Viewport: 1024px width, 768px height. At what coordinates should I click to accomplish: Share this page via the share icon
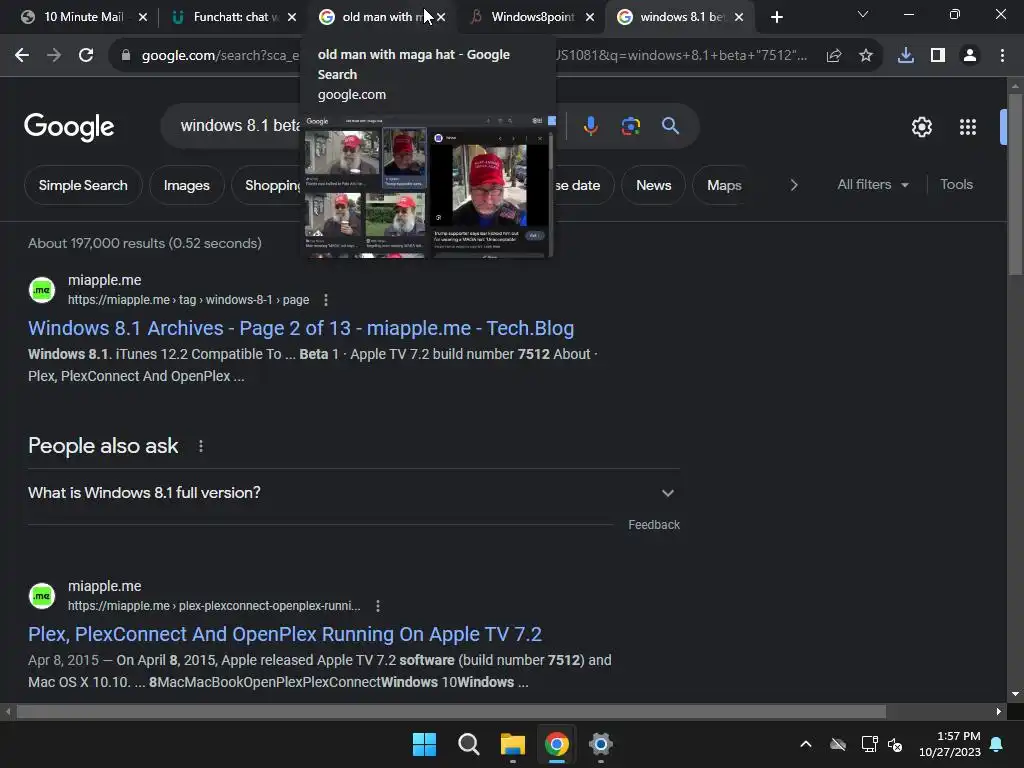click(x=834, y=56)
